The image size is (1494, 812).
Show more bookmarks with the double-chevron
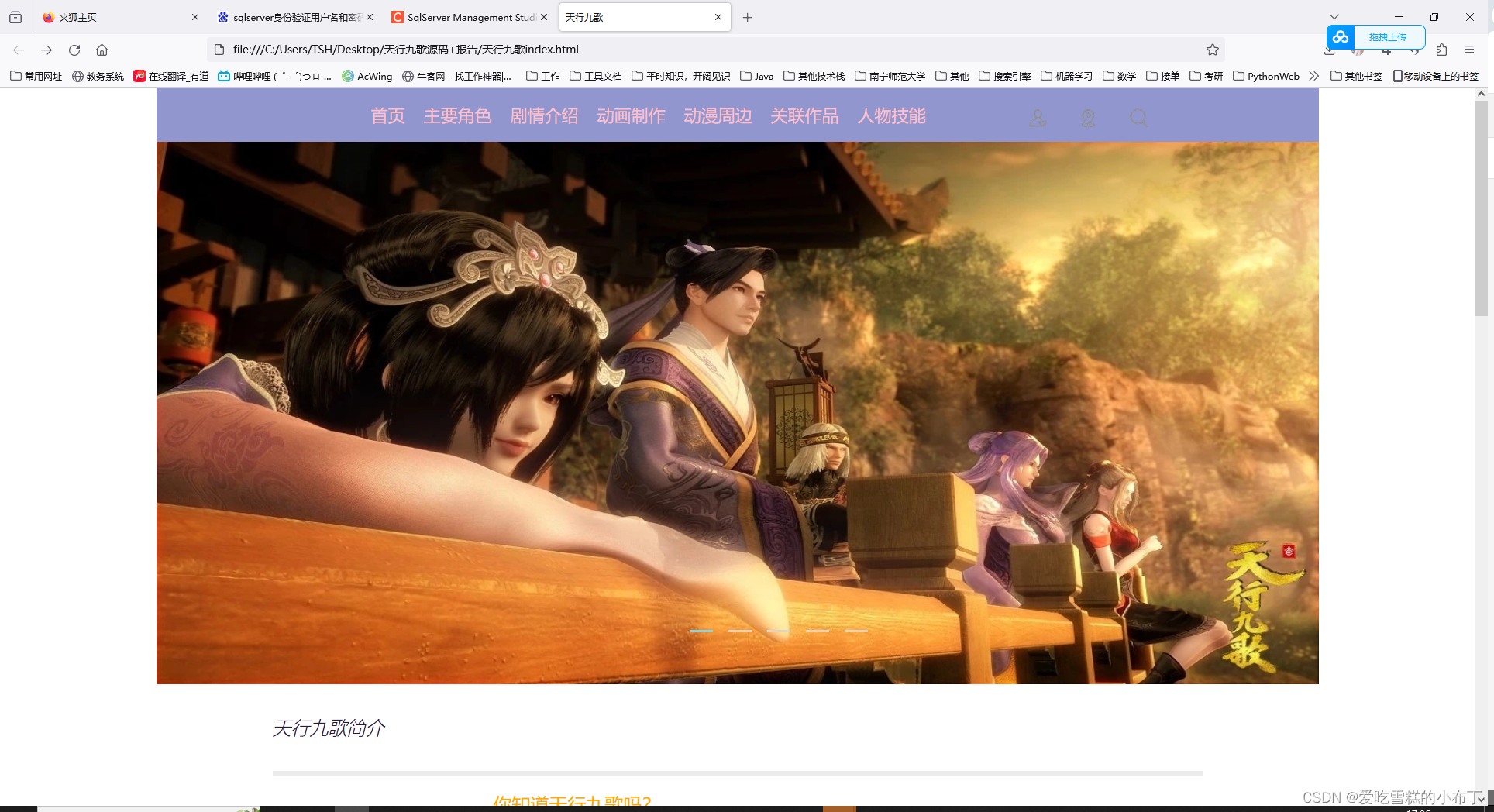click(x=1313, y=76)
